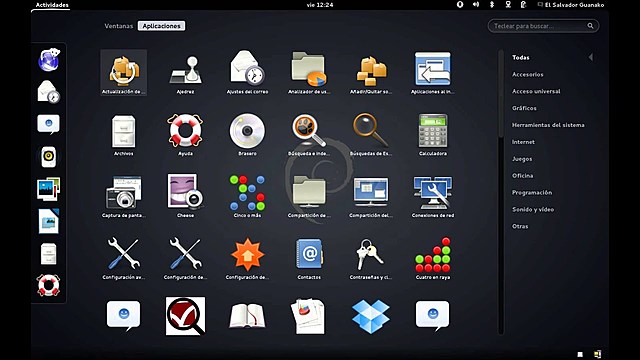The height and width of the screenshot is (360, 640).
Task: Open the Bluetooth indicator in top bar
Action: (x=492, y=4)
